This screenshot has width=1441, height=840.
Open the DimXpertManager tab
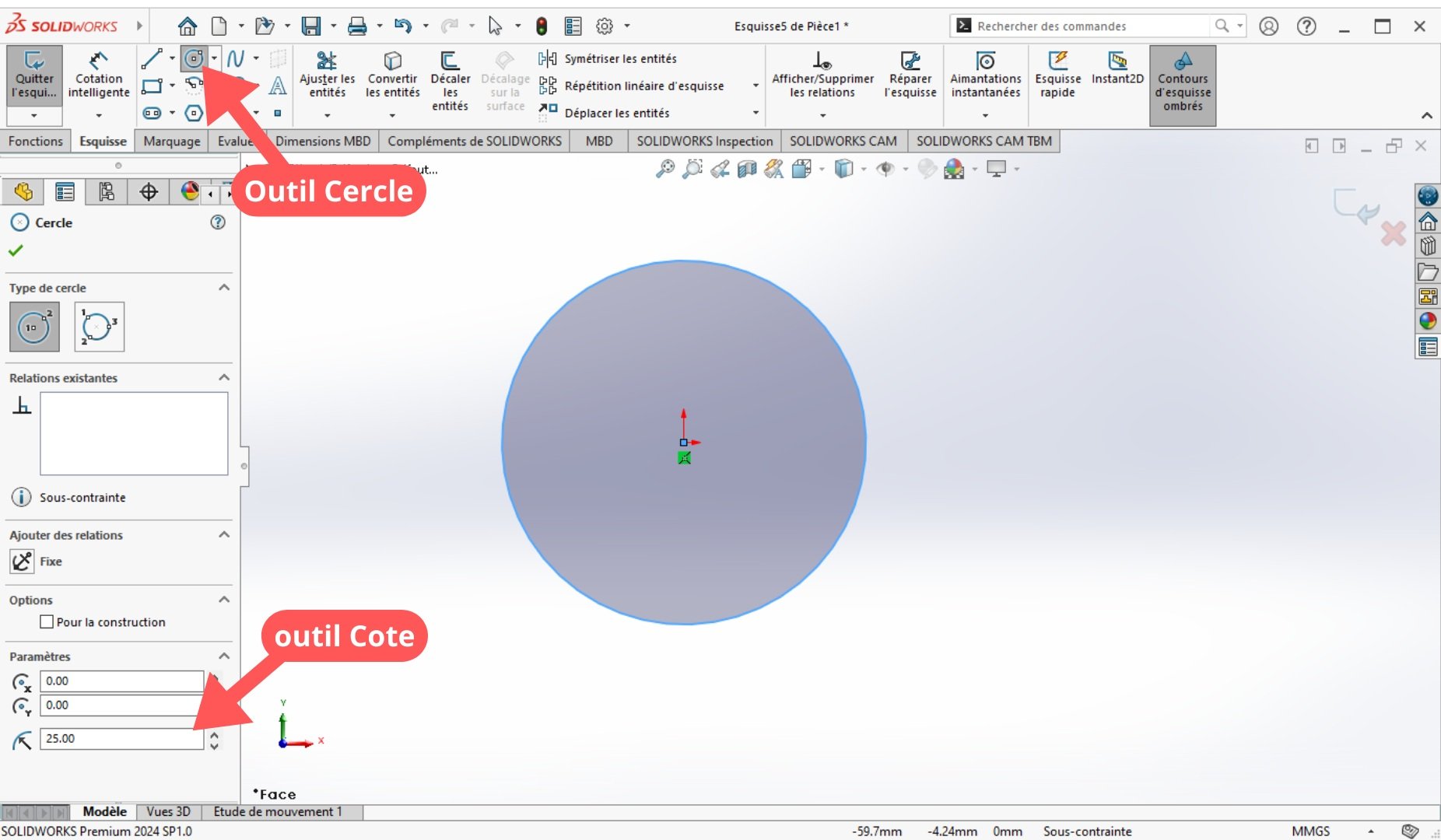tap(149, 191)
